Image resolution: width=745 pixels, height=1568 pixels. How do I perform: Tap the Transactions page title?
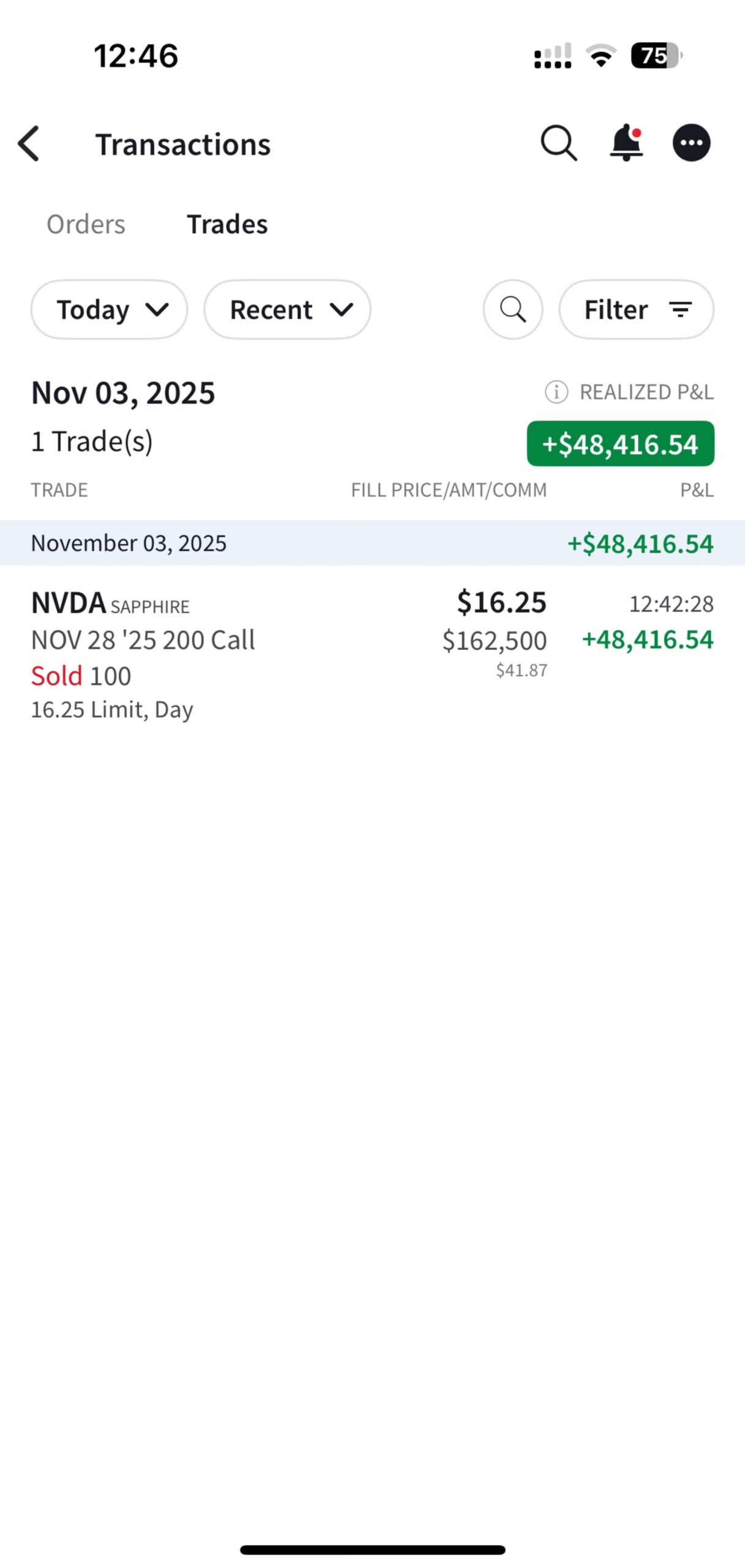(x=182, y=145)
